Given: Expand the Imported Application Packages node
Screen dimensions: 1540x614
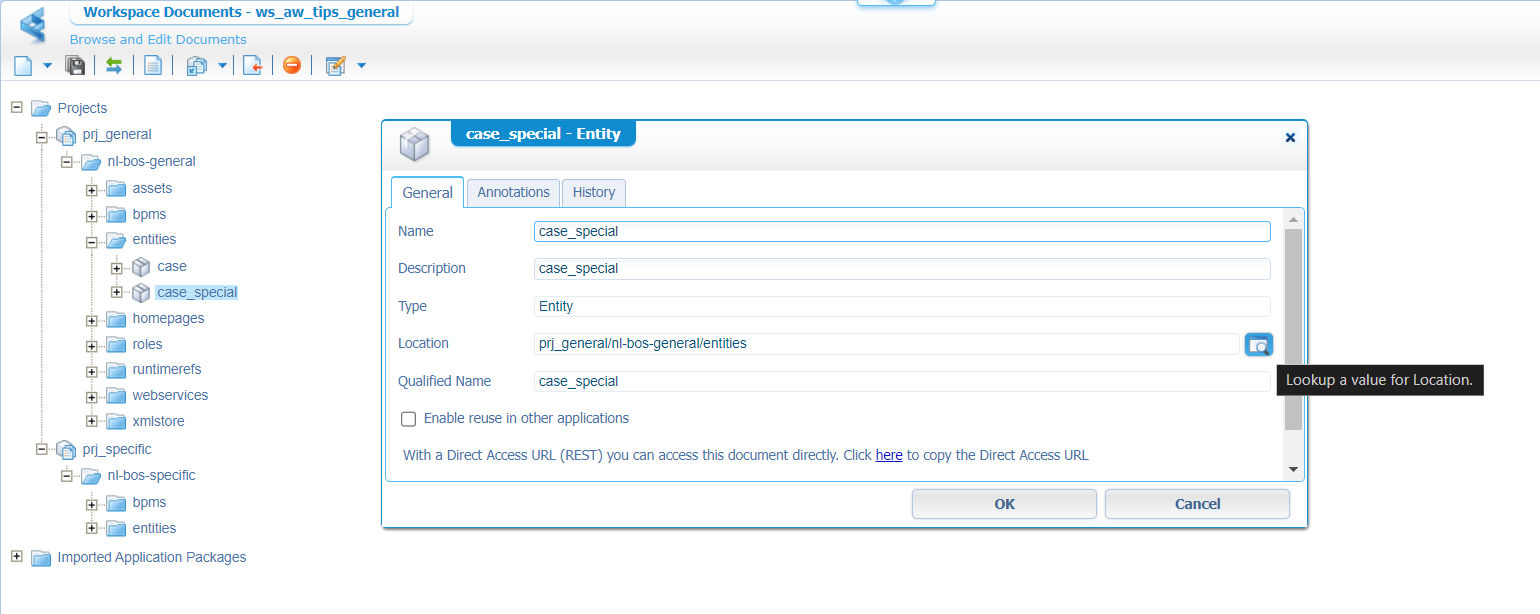Looking at the screenshot, I should (x=16, y=557).
